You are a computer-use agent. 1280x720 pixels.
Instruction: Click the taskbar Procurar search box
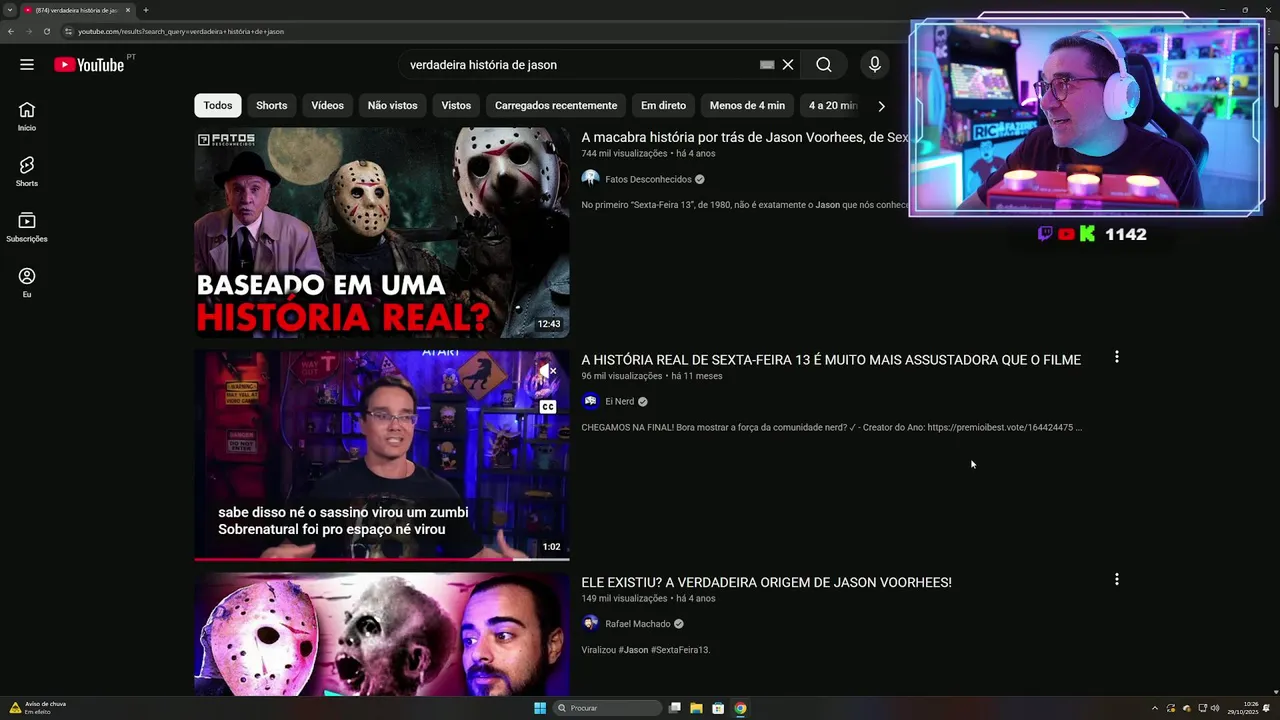coord(608,708)
